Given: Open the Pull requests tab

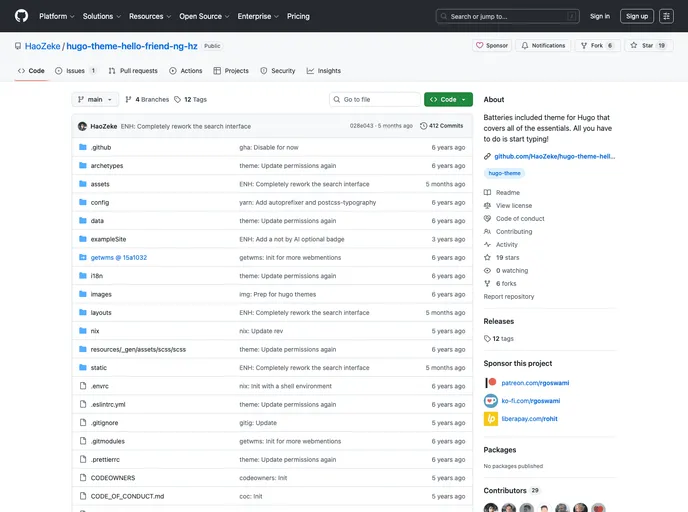Looking at the screenshot, I should 133,71.
